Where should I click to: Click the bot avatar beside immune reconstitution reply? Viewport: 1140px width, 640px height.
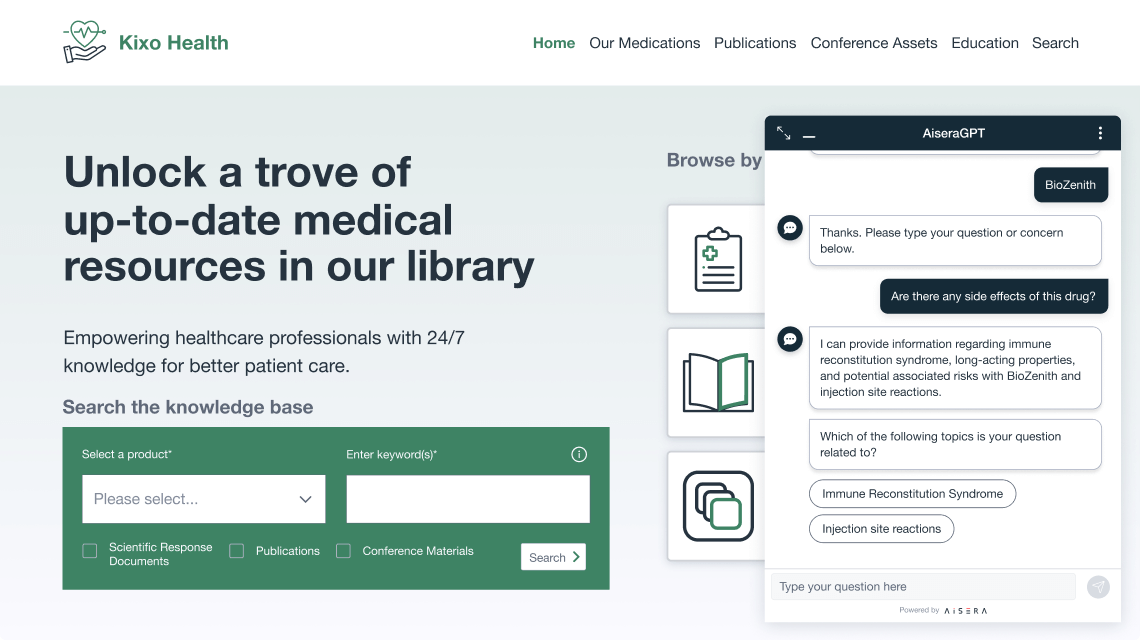coord(790,339)
